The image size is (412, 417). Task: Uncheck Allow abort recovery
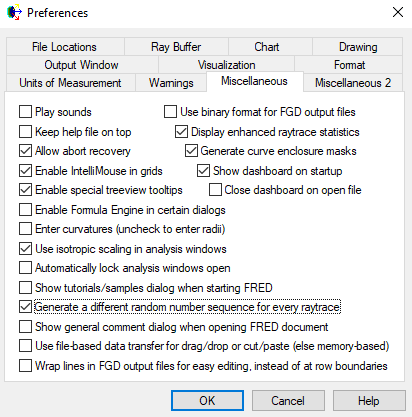[x=25, y=151]
